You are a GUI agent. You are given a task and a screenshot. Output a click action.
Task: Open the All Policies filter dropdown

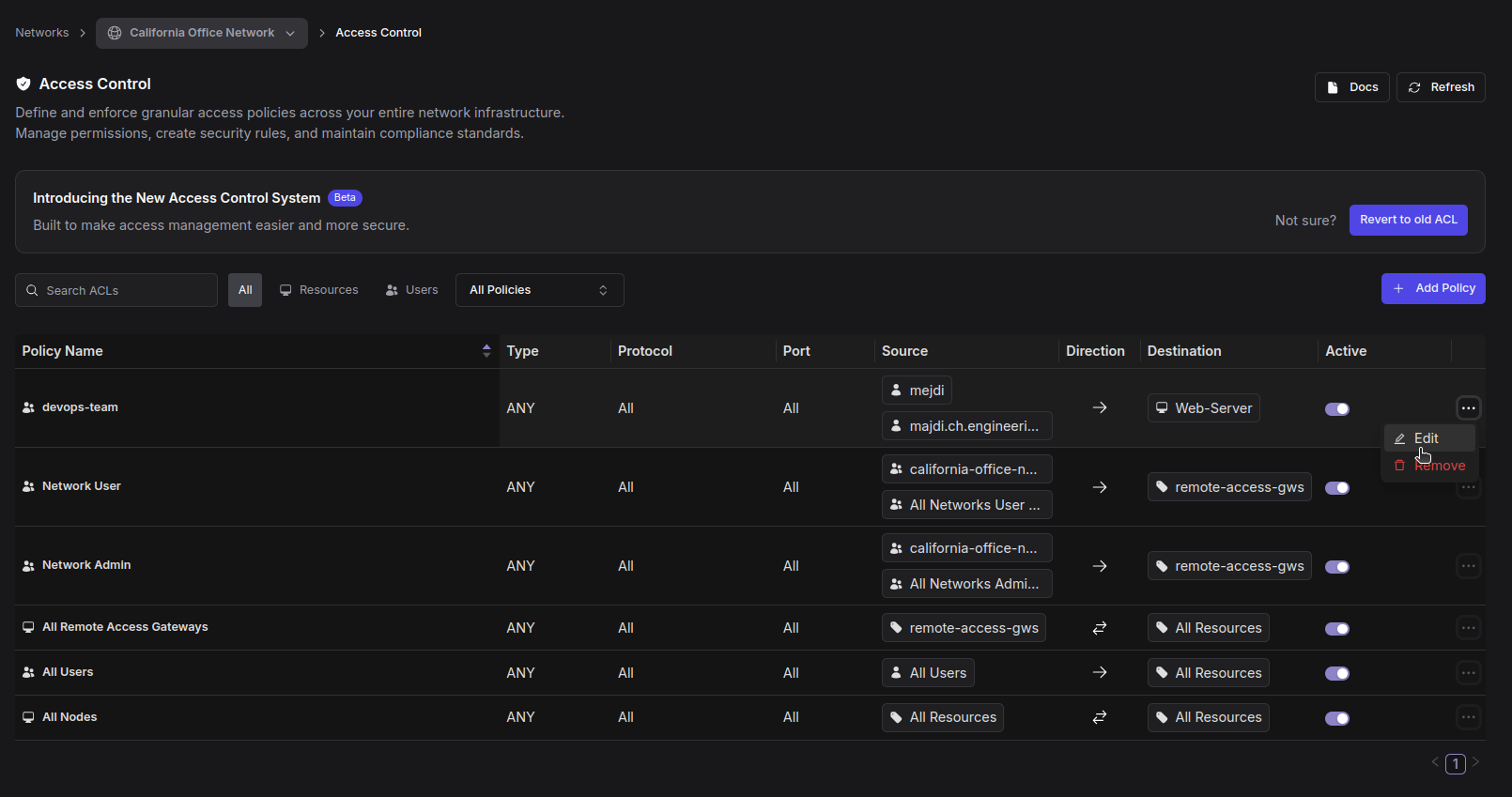(x=539, y=290)
